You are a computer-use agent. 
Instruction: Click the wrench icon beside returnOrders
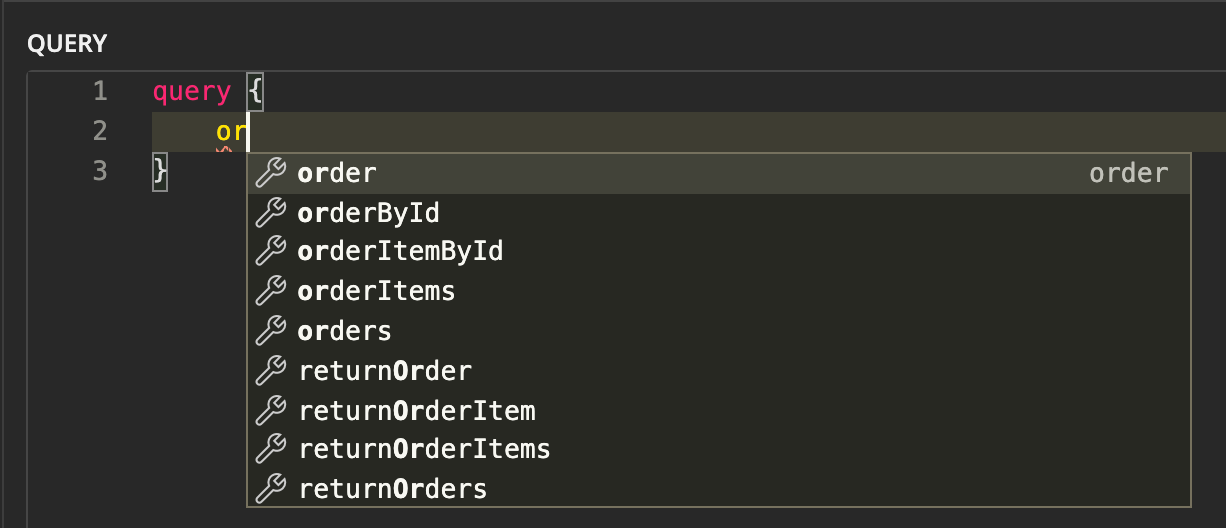tap(271, 489)
